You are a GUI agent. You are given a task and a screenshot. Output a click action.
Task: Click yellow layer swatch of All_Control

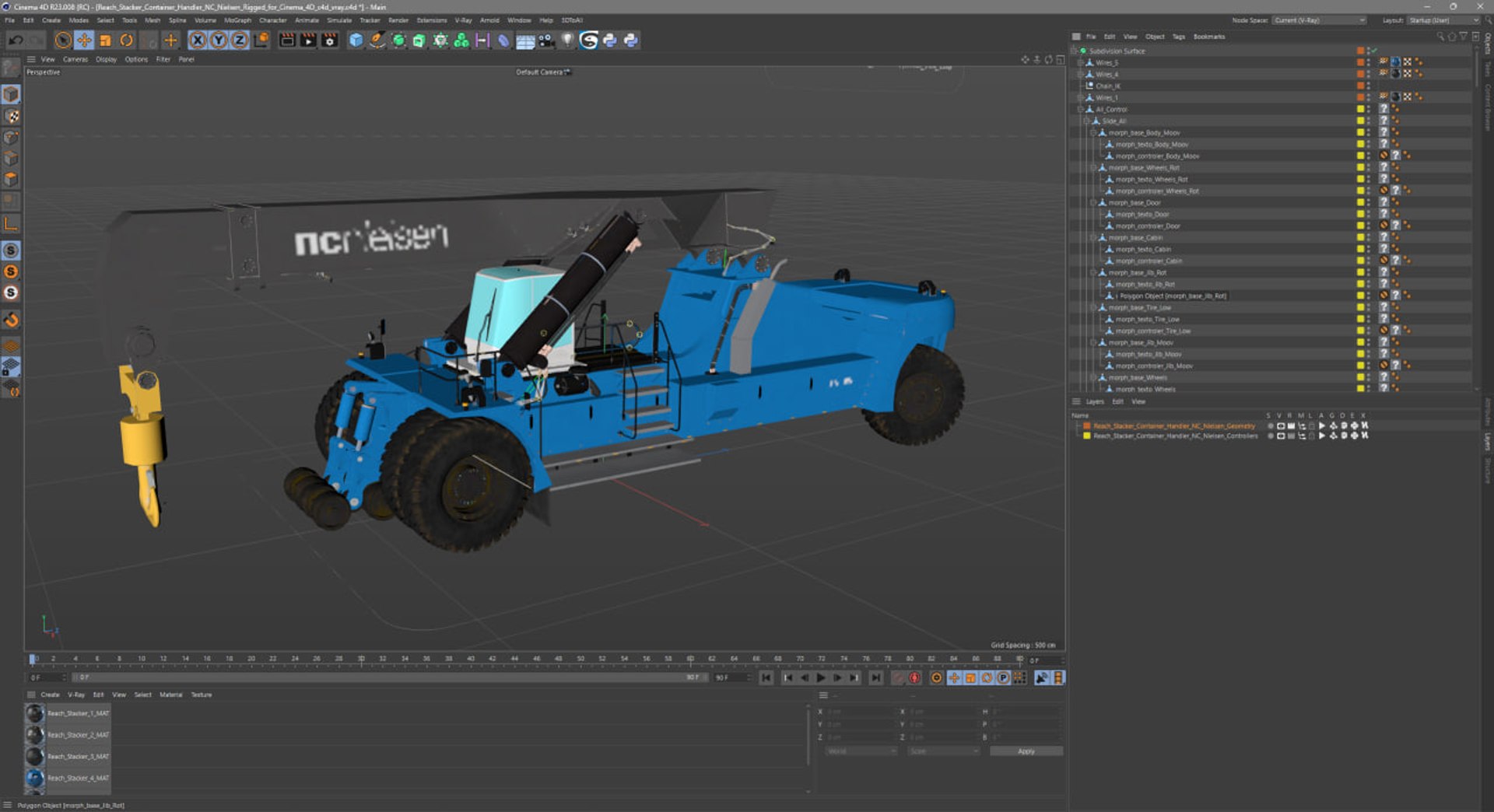tap(1360, 110)
